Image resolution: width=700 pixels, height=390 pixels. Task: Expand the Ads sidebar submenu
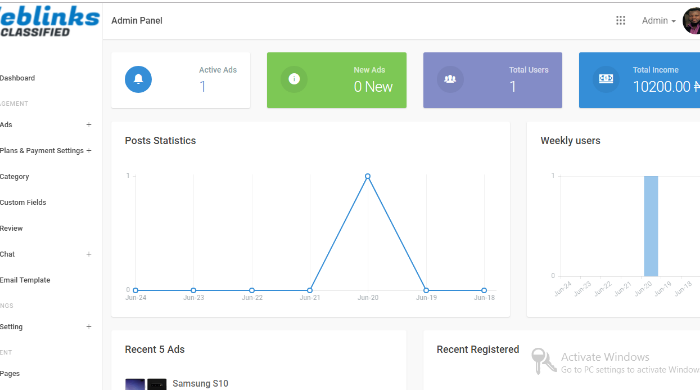(x=89, y=124)
